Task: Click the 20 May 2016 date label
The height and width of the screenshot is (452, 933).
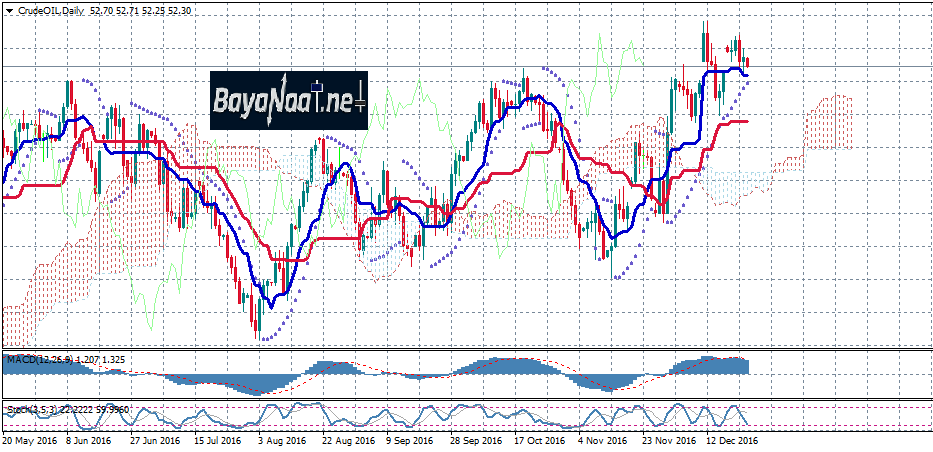Action: click(30, 440)
